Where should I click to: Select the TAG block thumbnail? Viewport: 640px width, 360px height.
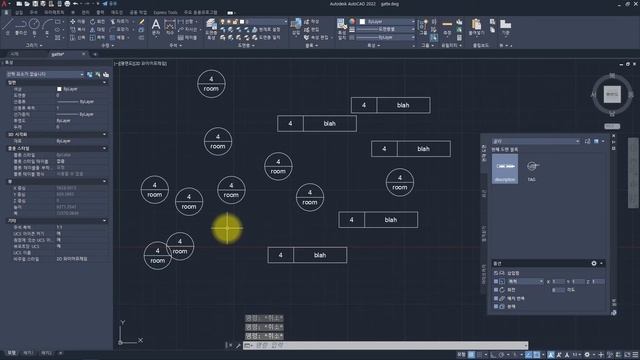click(531, 169)
